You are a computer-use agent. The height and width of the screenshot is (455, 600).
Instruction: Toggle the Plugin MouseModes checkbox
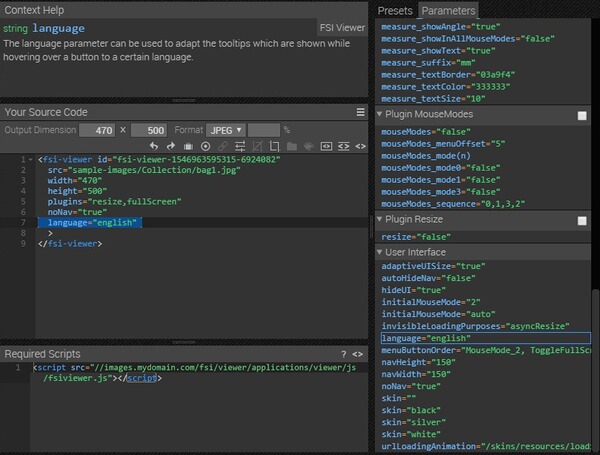point(582,116)
